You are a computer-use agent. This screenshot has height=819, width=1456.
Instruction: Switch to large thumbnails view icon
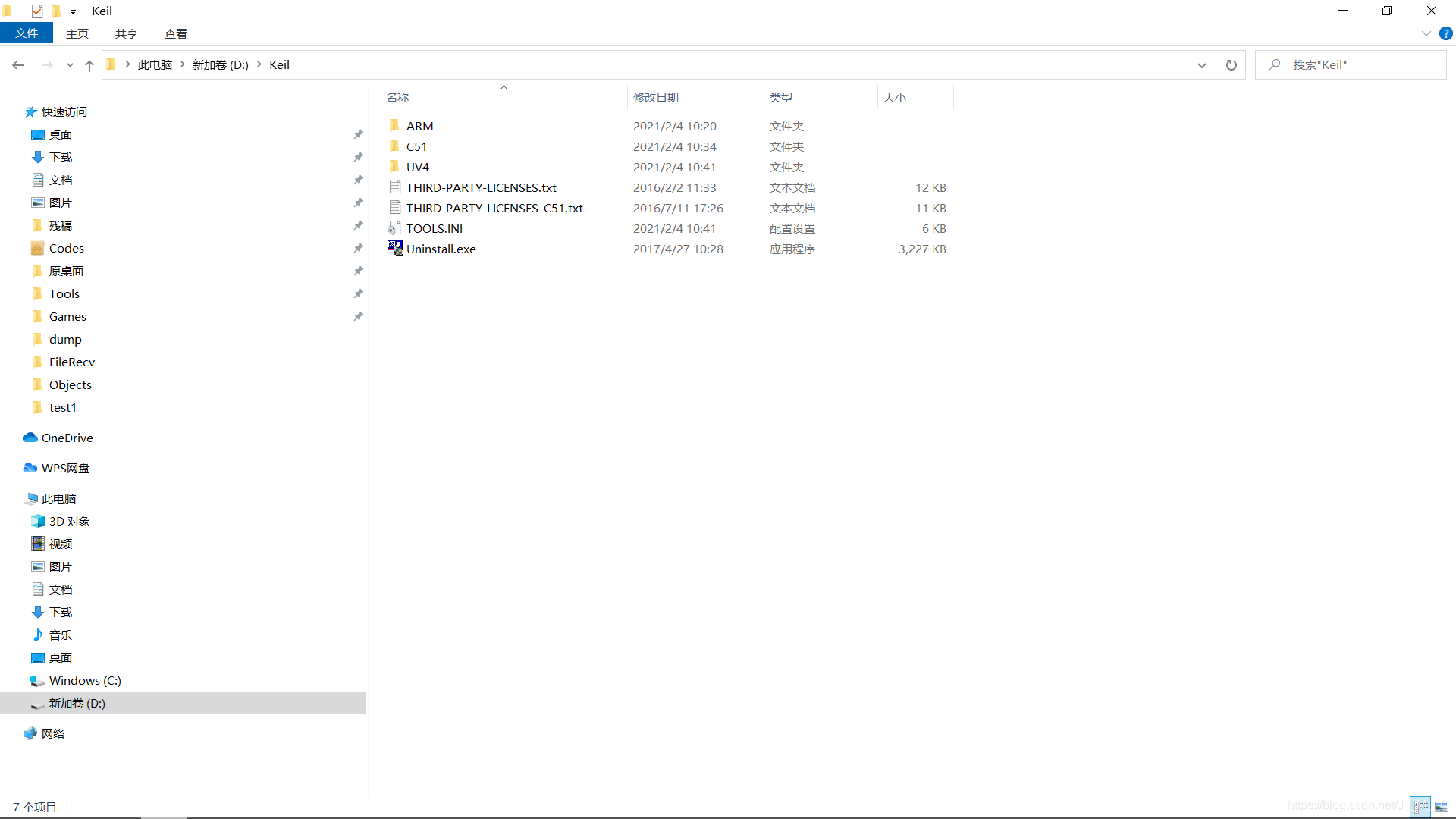pyautogui.click(x=1442, y=806)
